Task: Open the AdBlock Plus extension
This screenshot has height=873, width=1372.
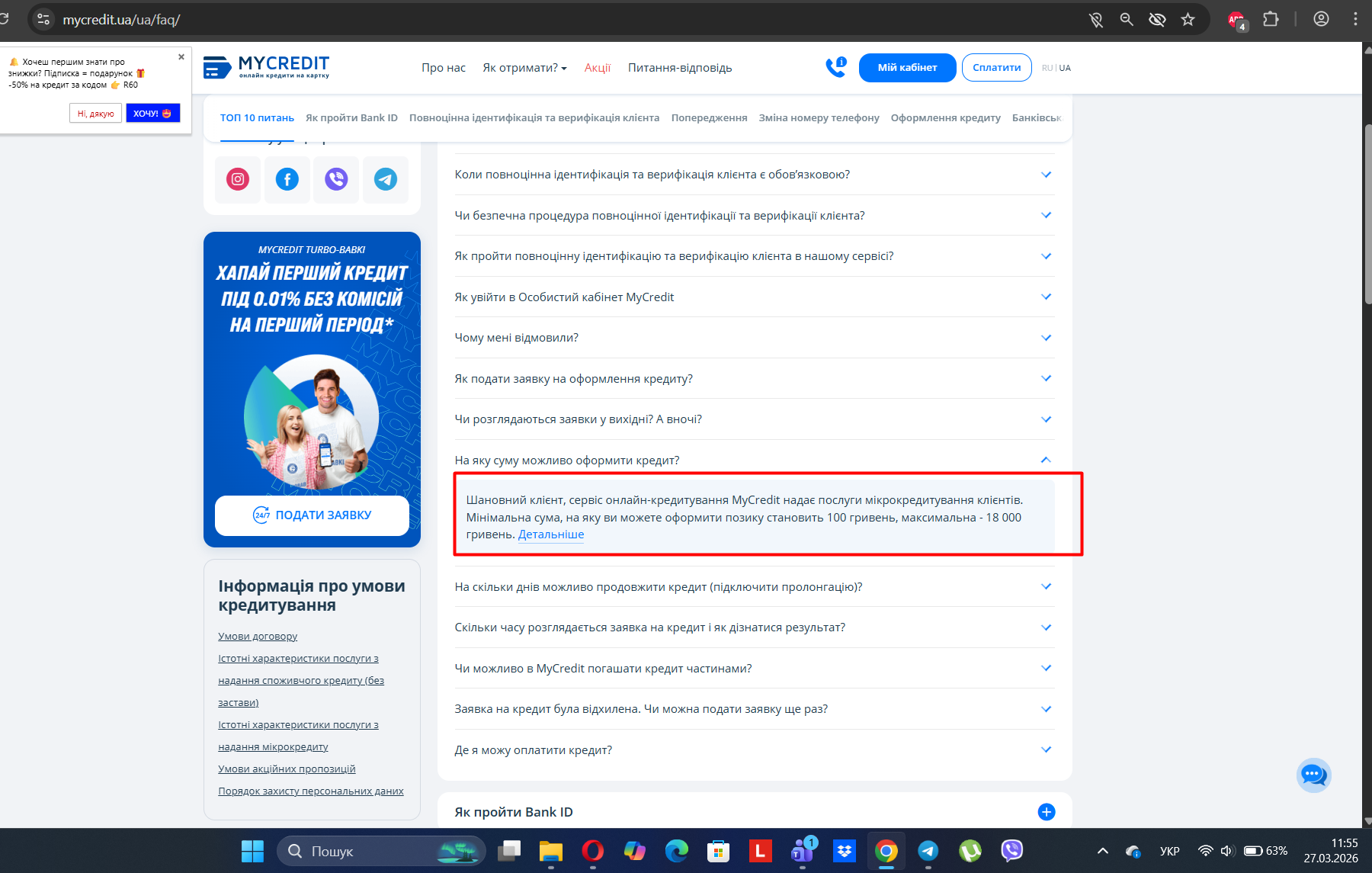Action: [x=1236, y=20]
